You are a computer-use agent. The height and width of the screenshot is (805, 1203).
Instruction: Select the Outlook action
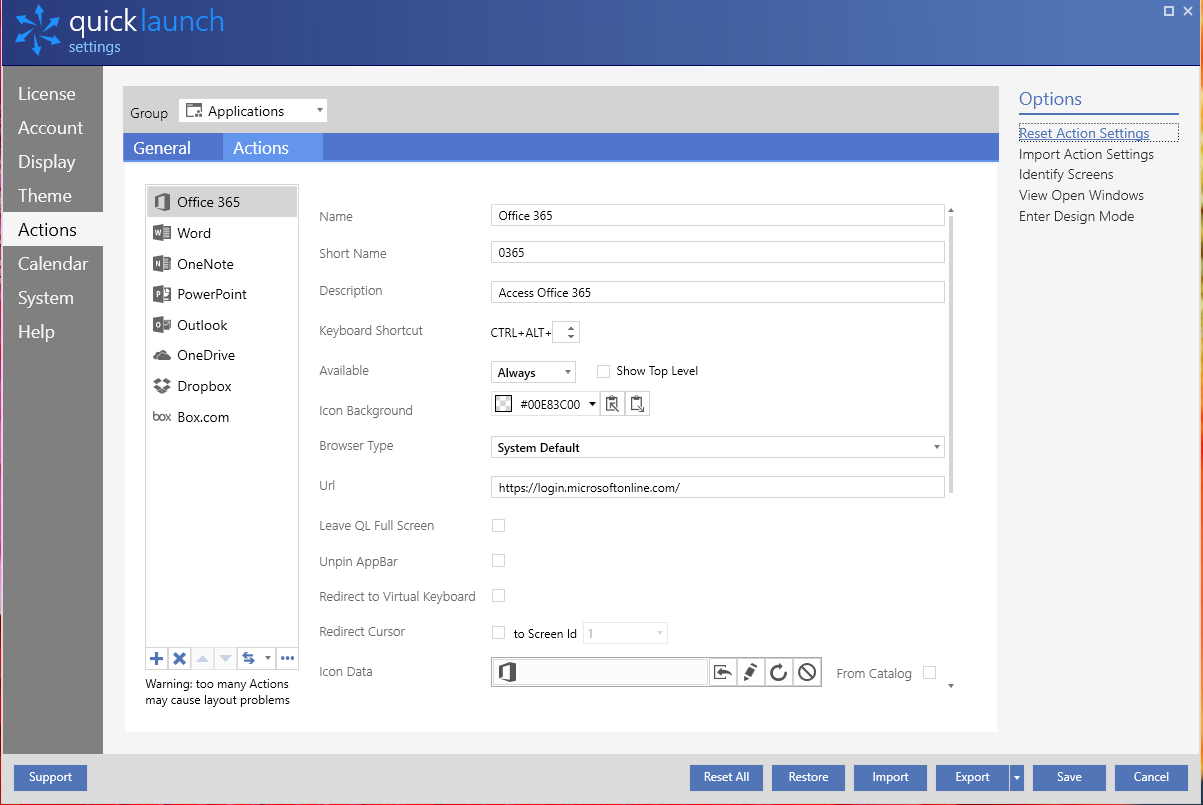click(221, 325)
